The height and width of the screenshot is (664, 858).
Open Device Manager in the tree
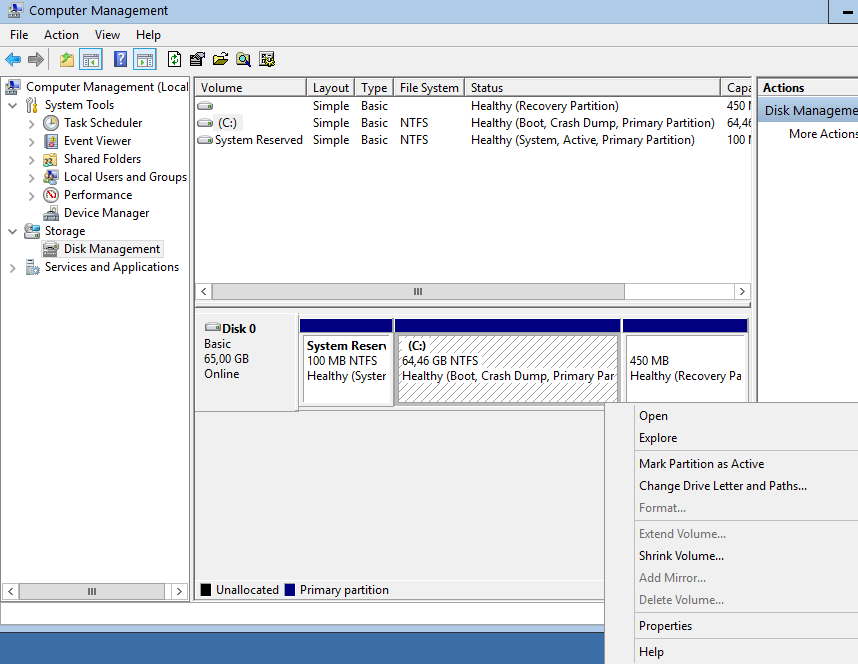tap(106, 213)
